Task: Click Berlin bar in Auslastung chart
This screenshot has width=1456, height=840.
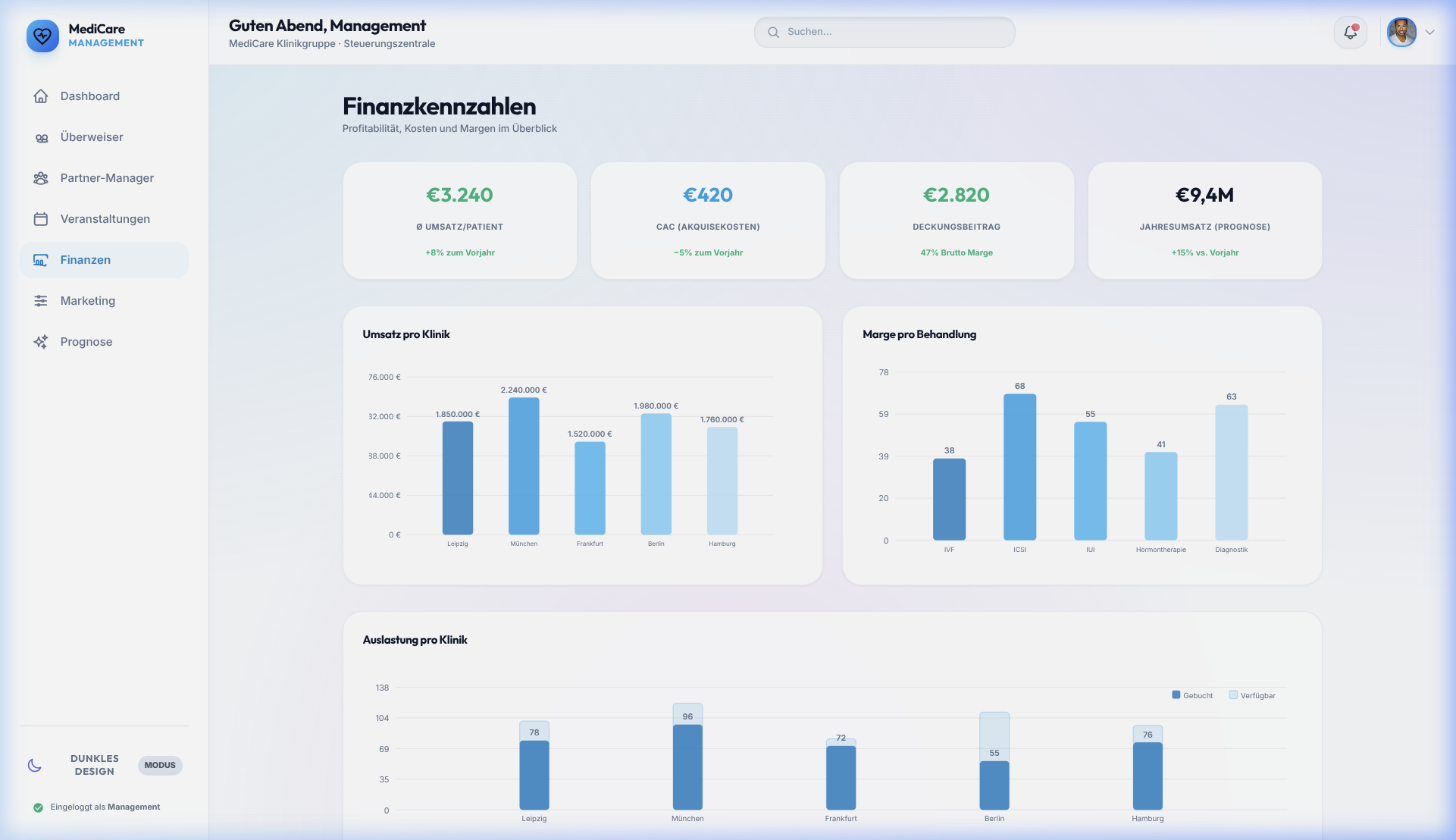Action: [994, 785]
